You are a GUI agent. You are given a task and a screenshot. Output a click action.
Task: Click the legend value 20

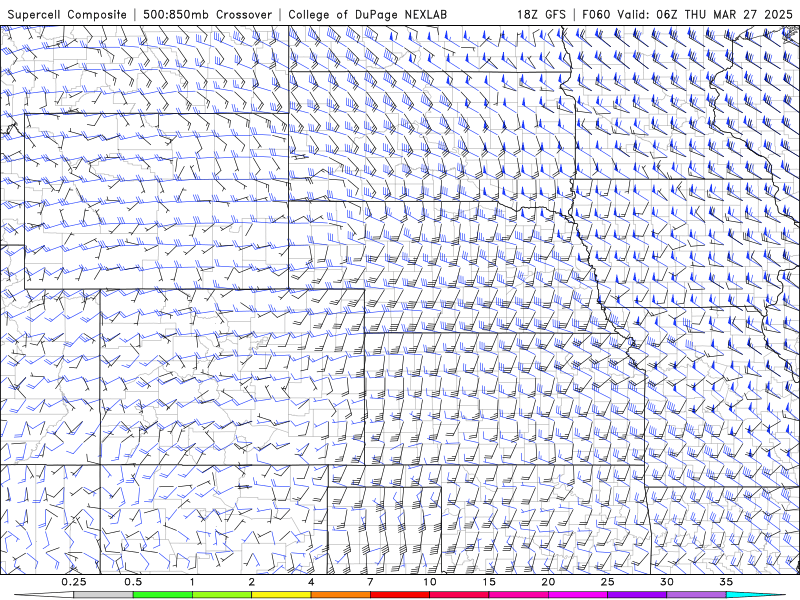pyautogui.click(x=548, y=582)
